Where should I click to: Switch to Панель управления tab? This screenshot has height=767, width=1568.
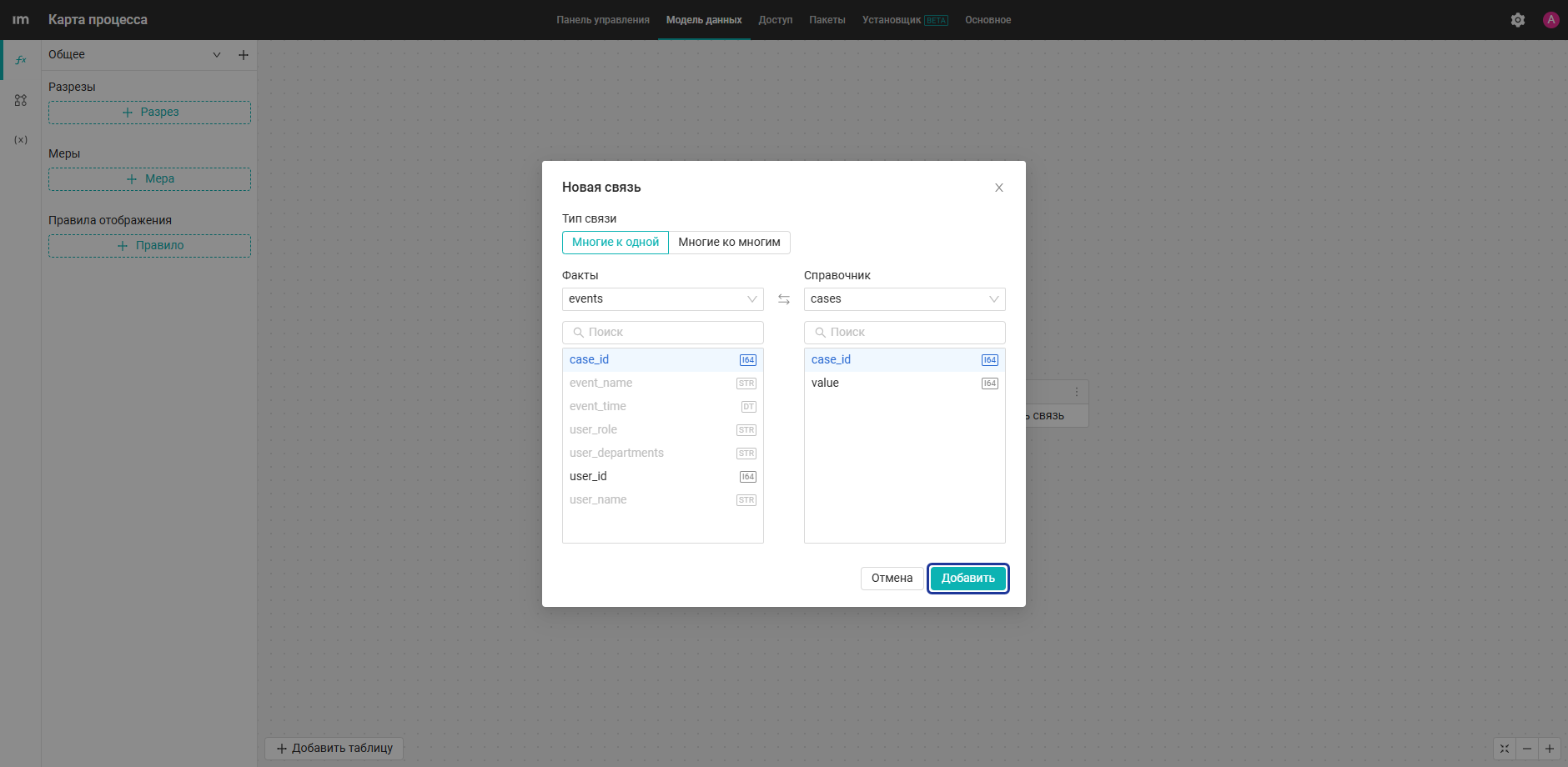coord(603,20)
